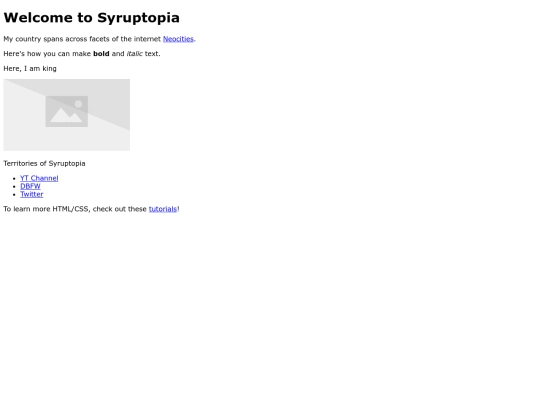Viewport: 540px width, 405px height.
Task: Click the Here, I am king text
Action: [30, 69]
